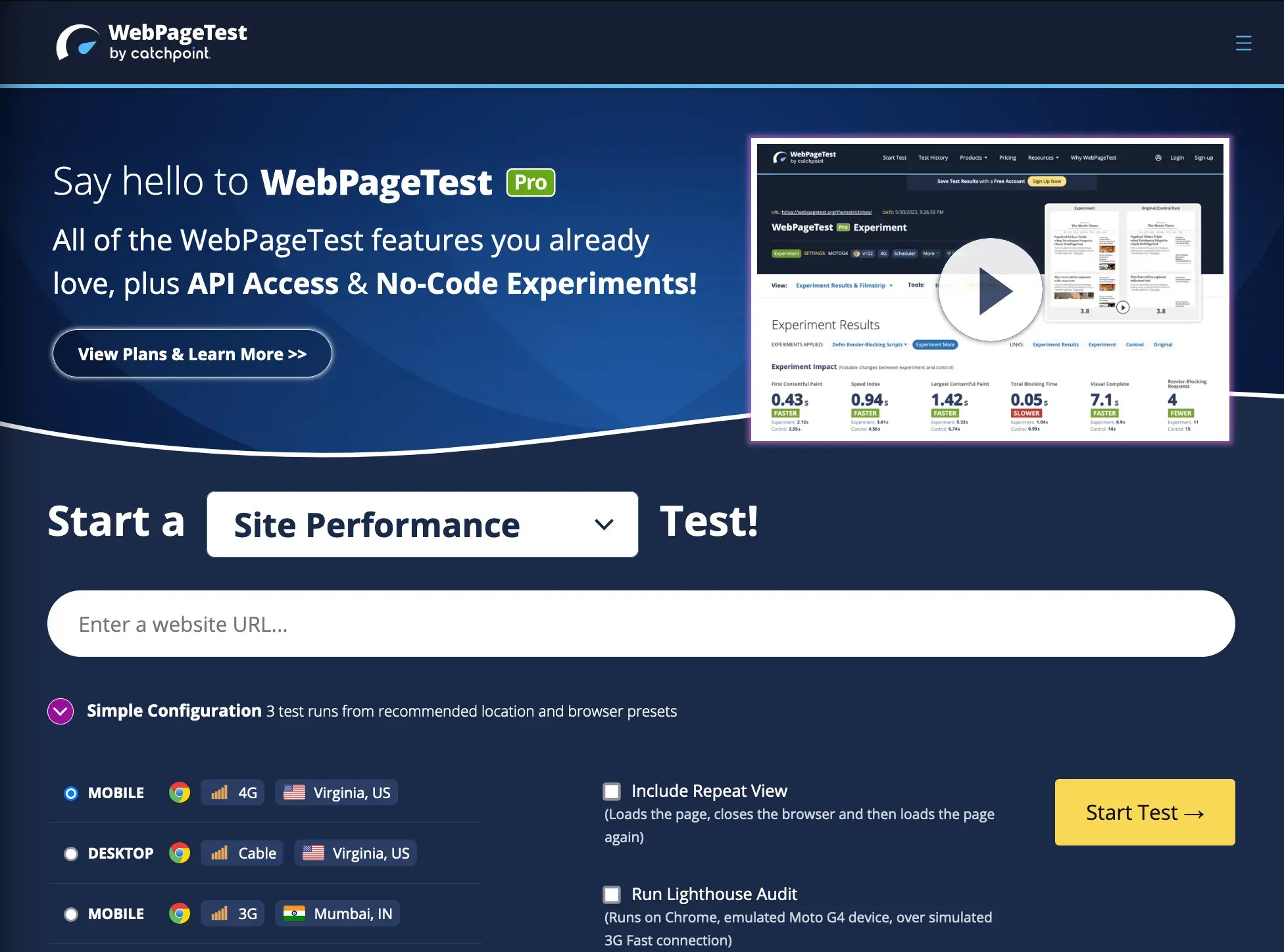Screen dimensions: 1284x952
Task: Open the Site Performance test type dropdown
Action: coord(422,525)
